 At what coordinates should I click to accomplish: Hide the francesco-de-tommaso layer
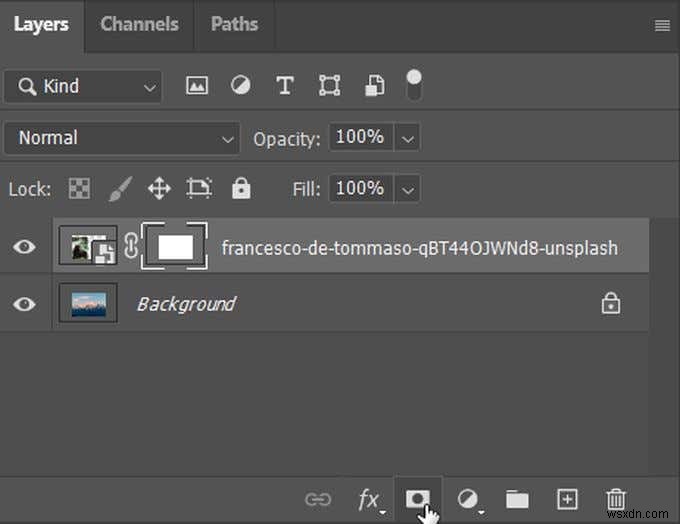pos(24,247)
